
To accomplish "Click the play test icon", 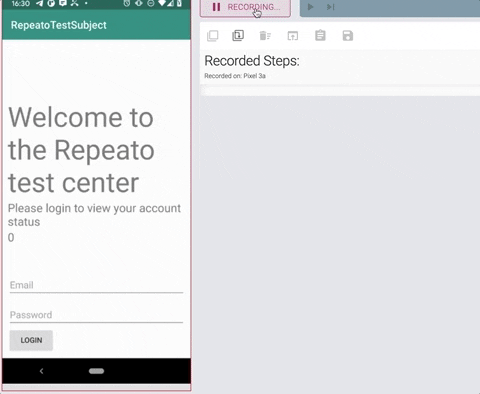I will click(x=310, y=7).
